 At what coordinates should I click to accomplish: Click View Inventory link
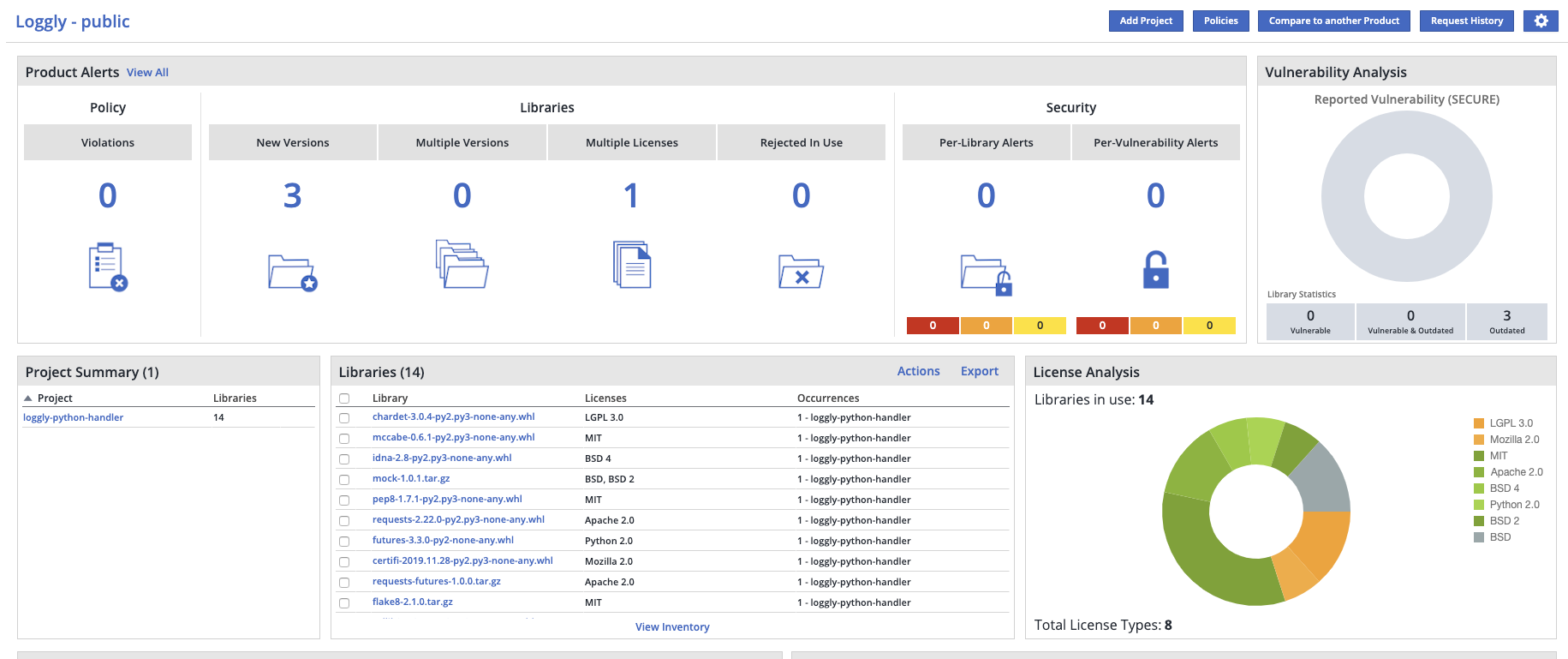click(x=672, y=627)
